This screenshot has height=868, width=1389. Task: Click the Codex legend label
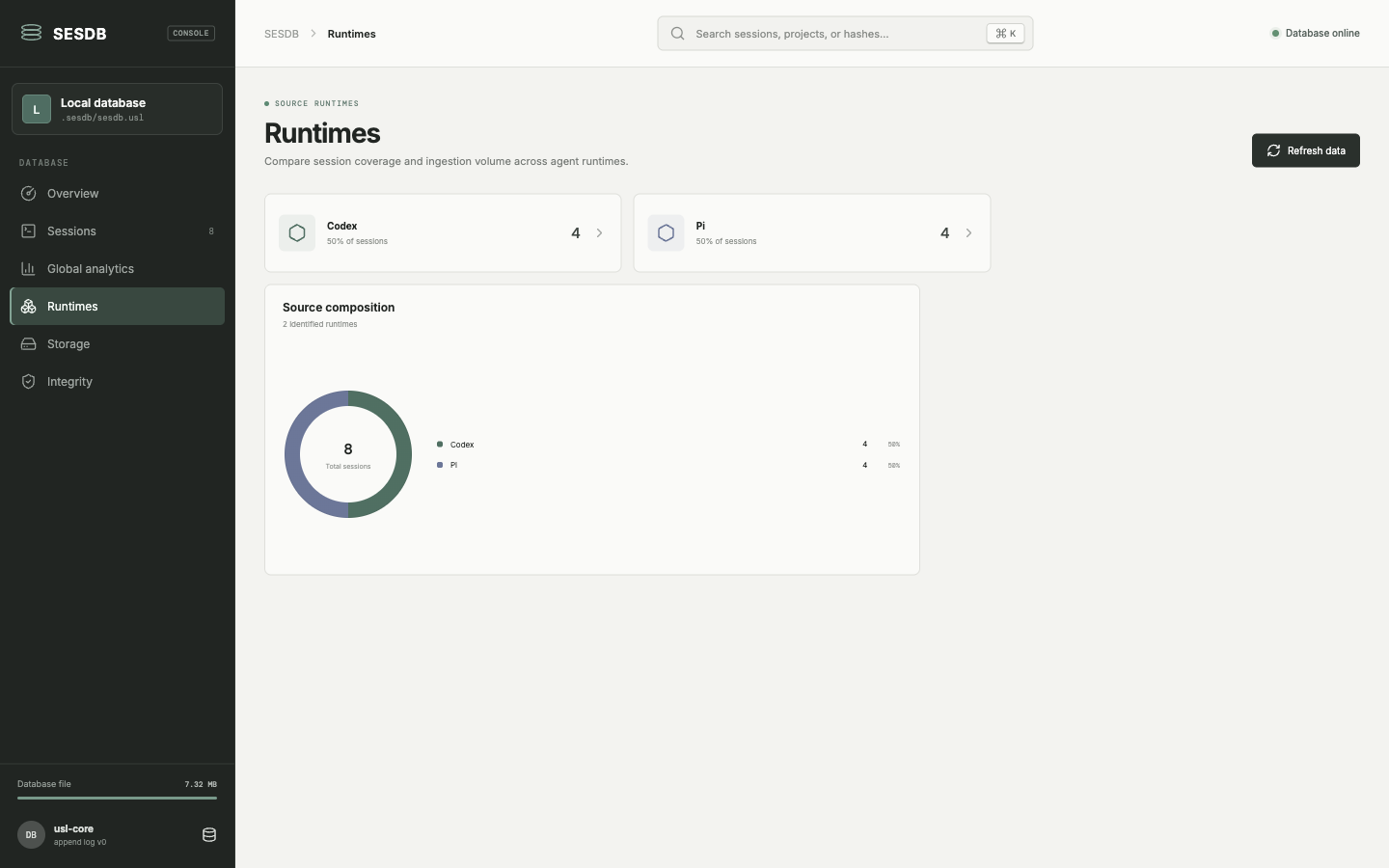tap(462, 445)
